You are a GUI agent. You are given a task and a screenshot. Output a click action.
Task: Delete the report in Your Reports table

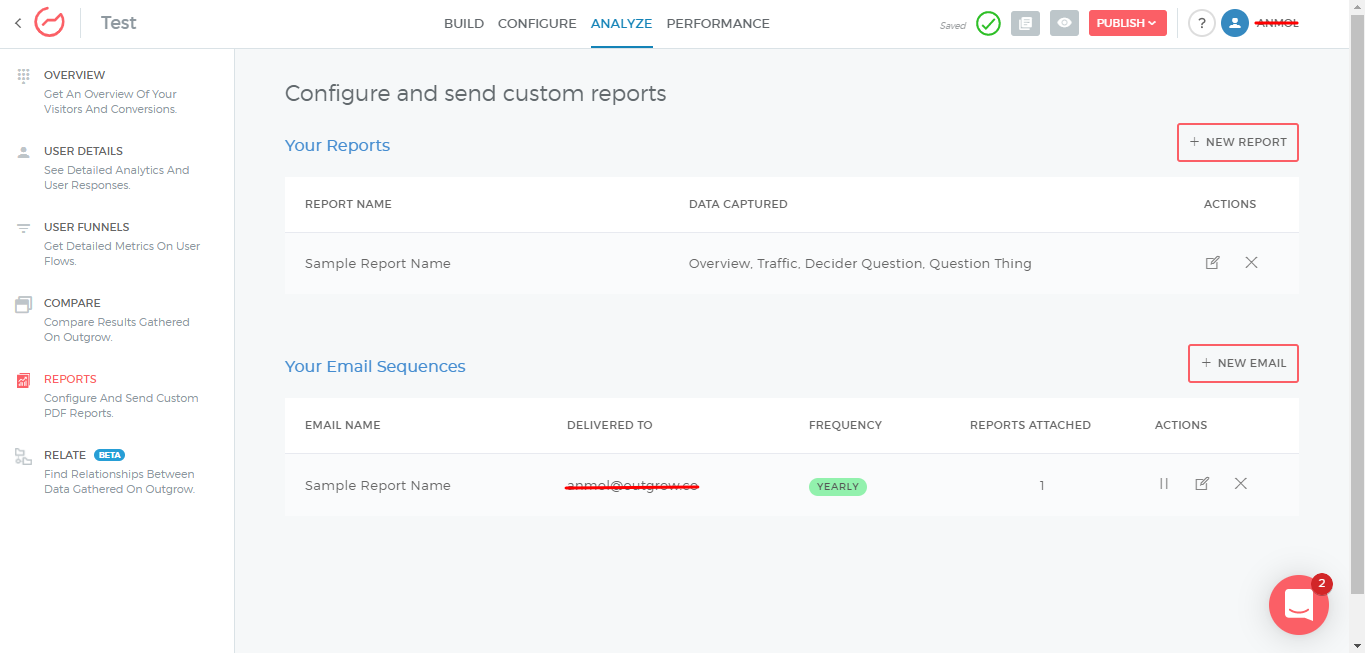pyautogui.click(x=1251, y=263)
